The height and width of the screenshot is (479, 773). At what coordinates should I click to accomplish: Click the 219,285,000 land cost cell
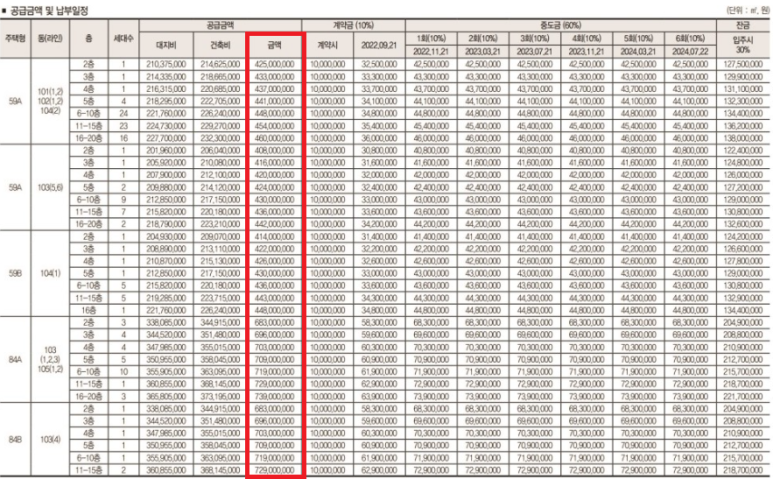coord(166,298)
